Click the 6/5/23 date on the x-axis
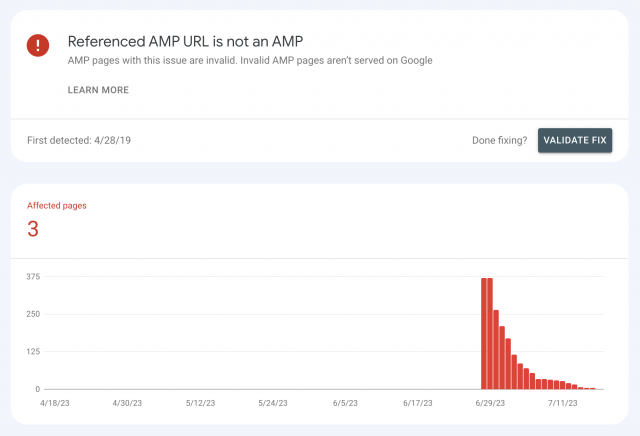The image size is (640, 436). 345,404
